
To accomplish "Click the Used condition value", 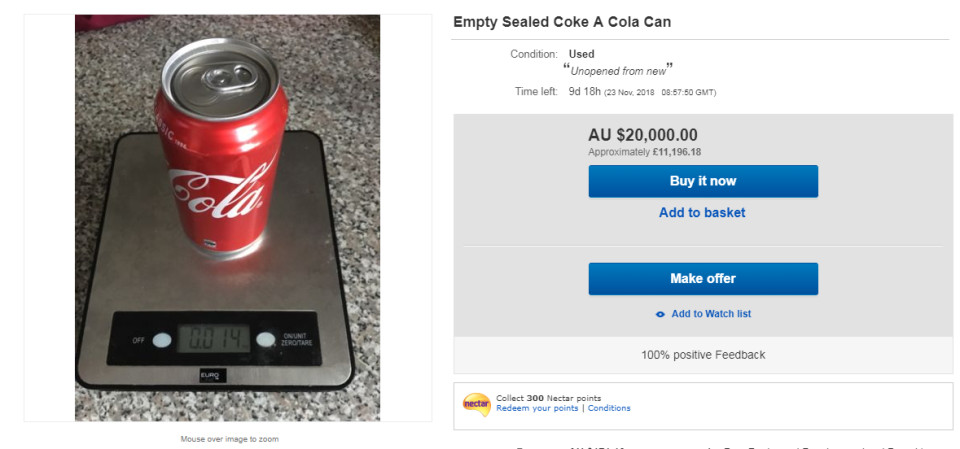I will coord(581,54).
